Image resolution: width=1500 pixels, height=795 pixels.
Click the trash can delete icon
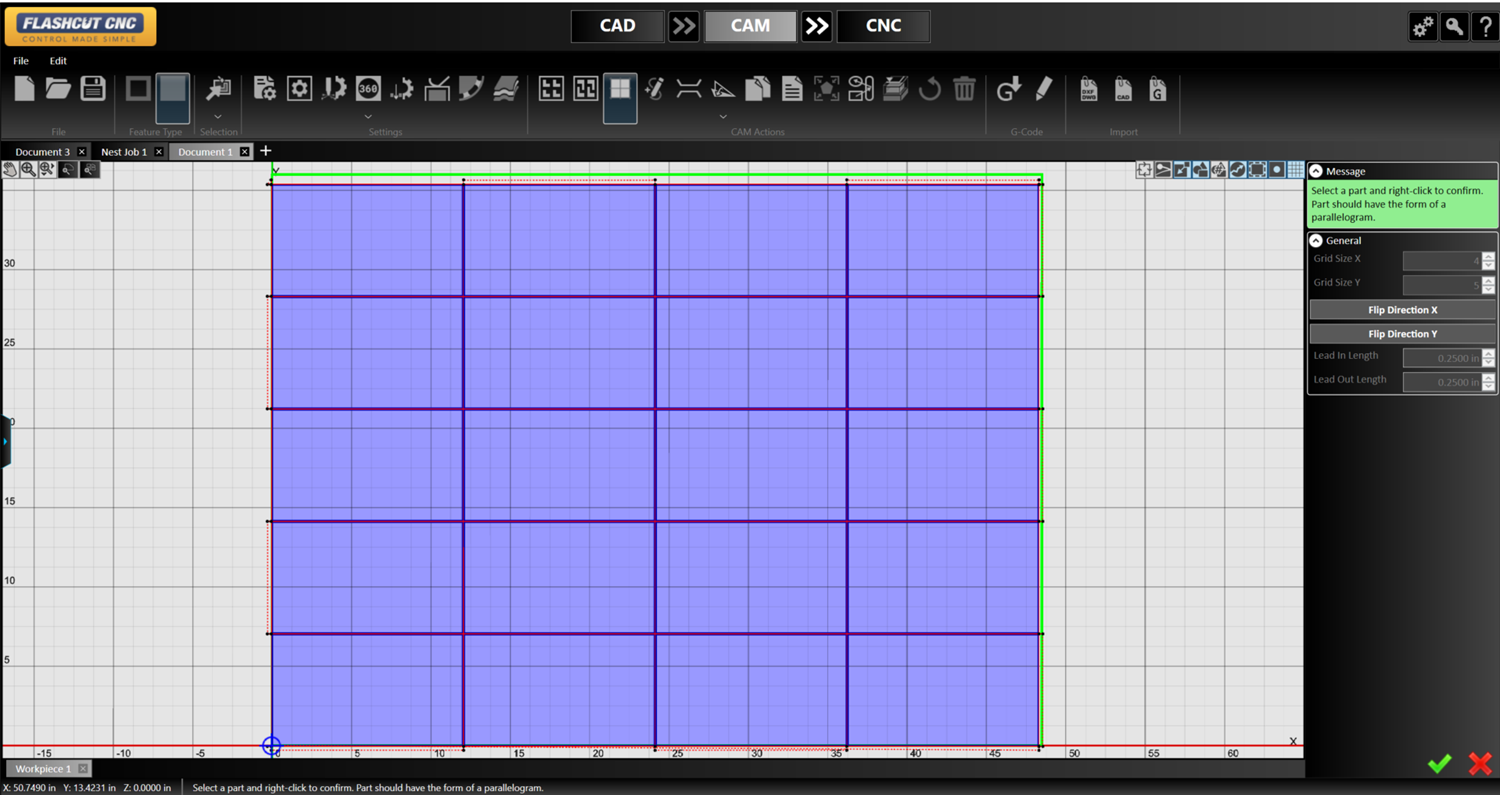[x=964, y=89]
